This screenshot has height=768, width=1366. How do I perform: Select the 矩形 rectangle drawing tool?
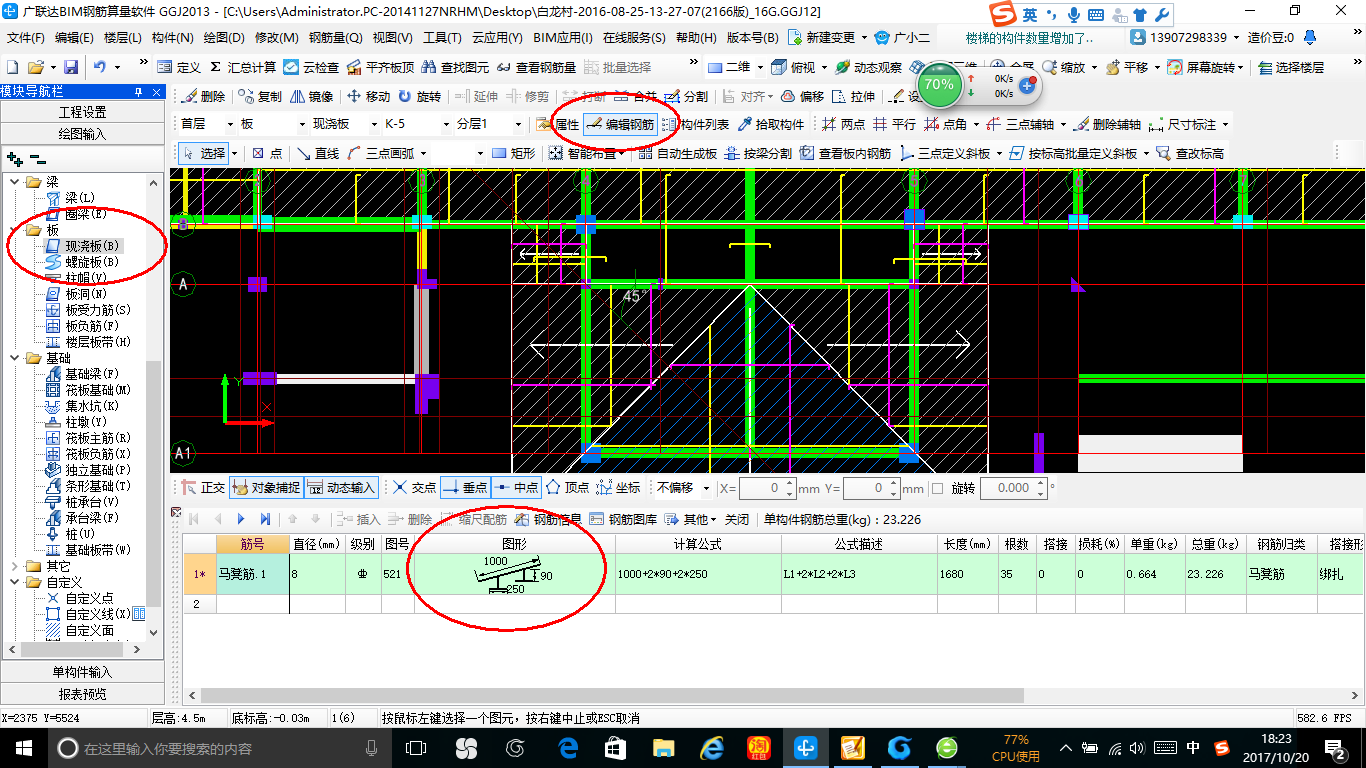(x=514, y=153)
